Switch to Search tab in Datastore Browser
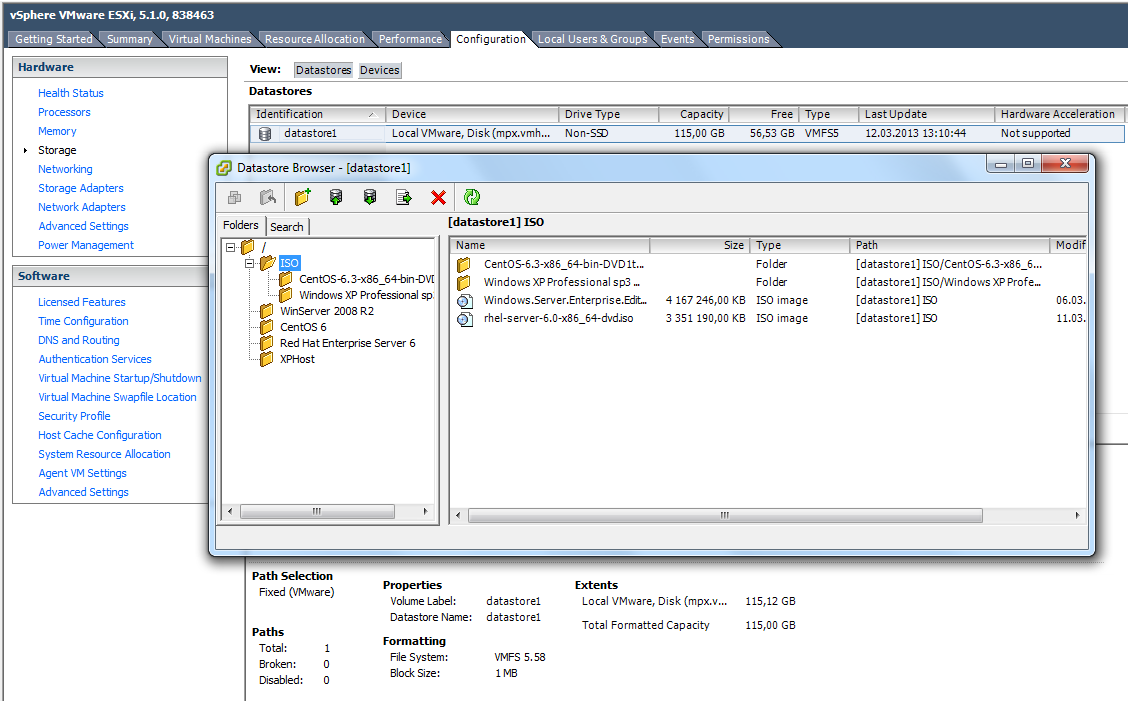This screenshot has height=701, width=1128. click(287, 227)
